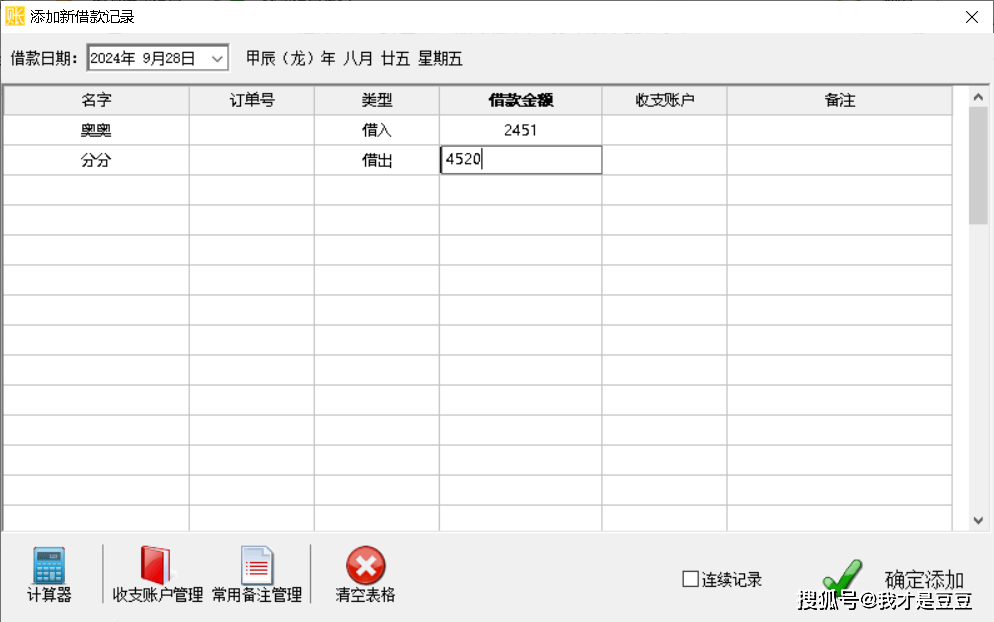The width and height of the screenshot is (994, 622).
Task: Close the 添加新借款记录 window
Action: click(972, 17)
